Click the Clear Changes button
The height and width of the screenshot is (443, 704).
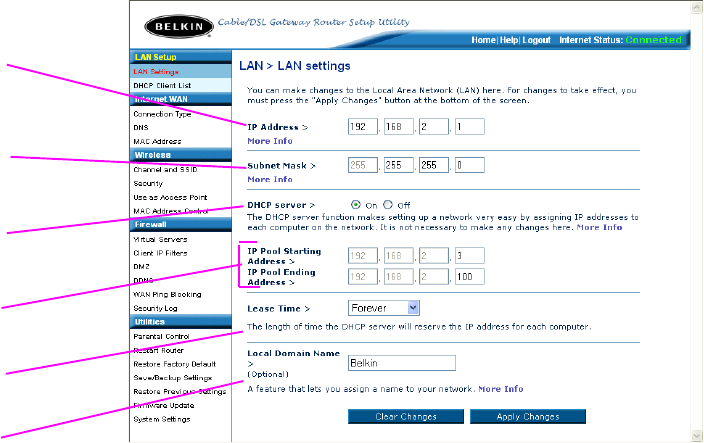406,417
